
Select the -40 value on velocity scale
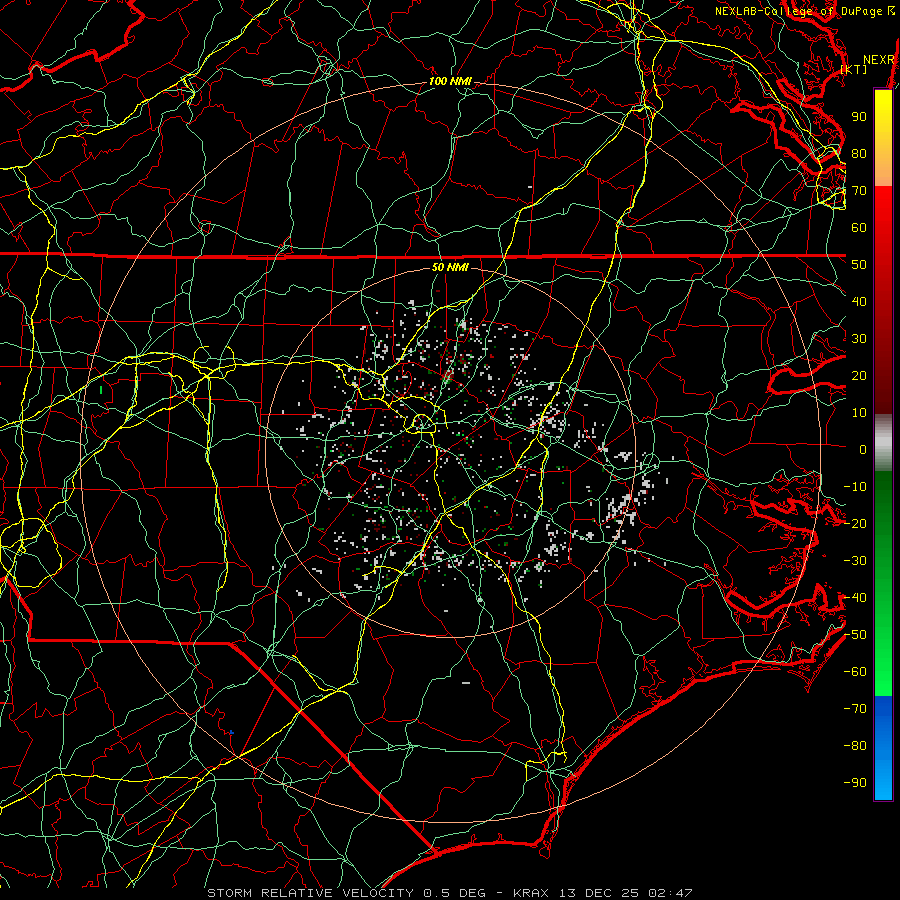(855, 598)
